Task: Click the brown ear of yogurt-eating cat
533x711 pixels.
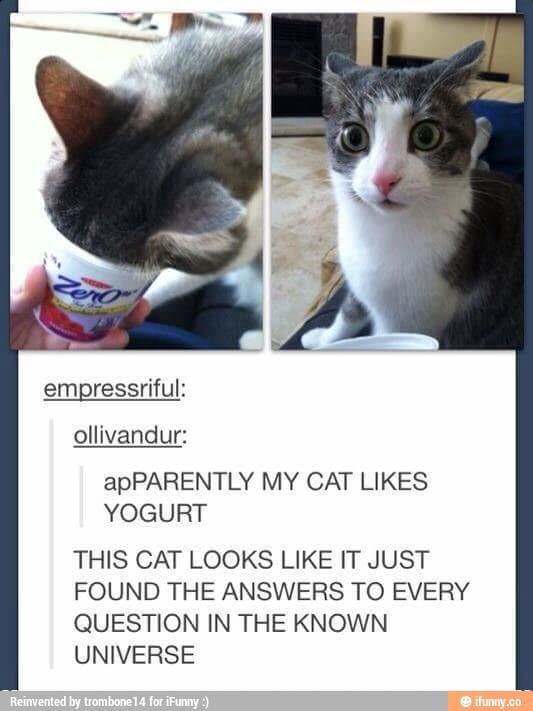Action: click(x=75, y=105)
